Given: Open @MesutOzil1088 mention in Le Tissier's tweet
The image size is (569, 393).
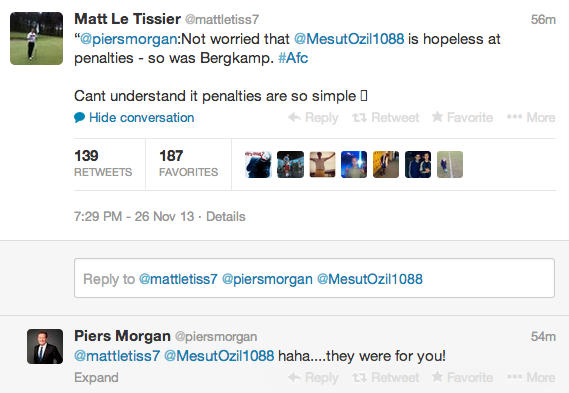Looking at the screenshot, I should tap(349, 39).
